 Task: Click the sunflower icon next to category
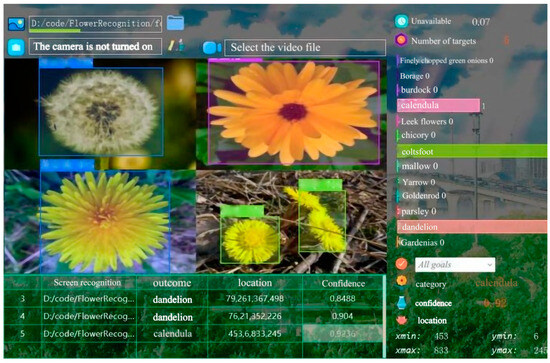pyautogui.click(x=401, y=281)
